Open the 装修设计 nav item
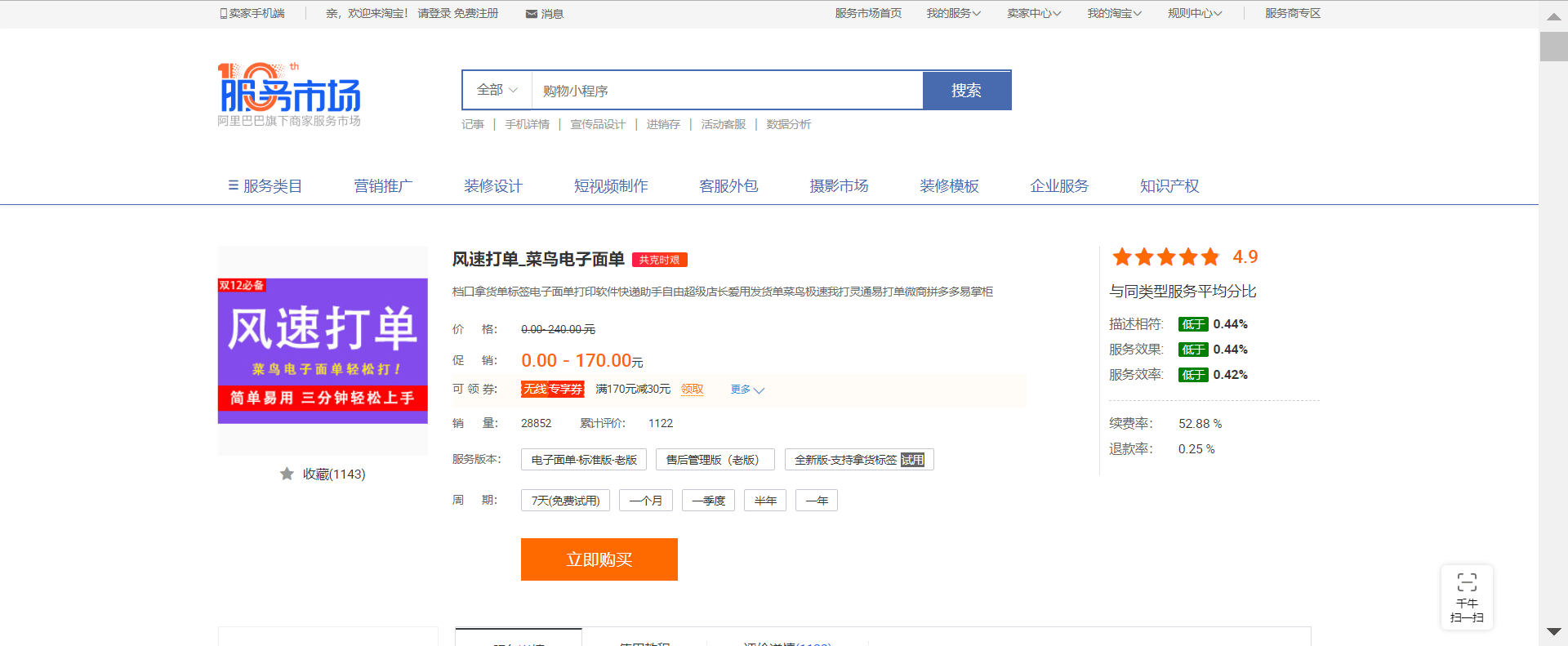The height and width of the screenshot is (646, 1568). click(493, 186)
